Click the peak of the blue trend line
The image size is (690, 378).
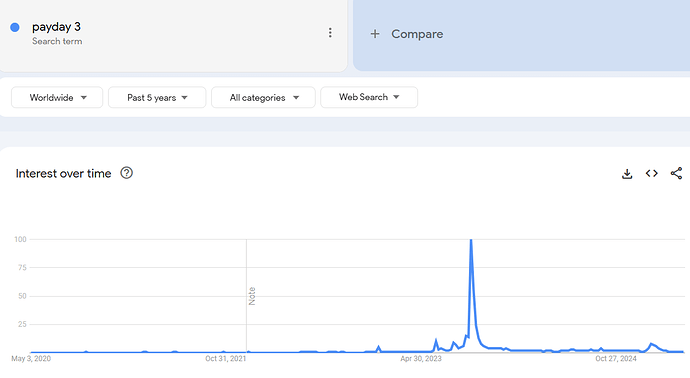pyautogui.click(x=471, y=240)
